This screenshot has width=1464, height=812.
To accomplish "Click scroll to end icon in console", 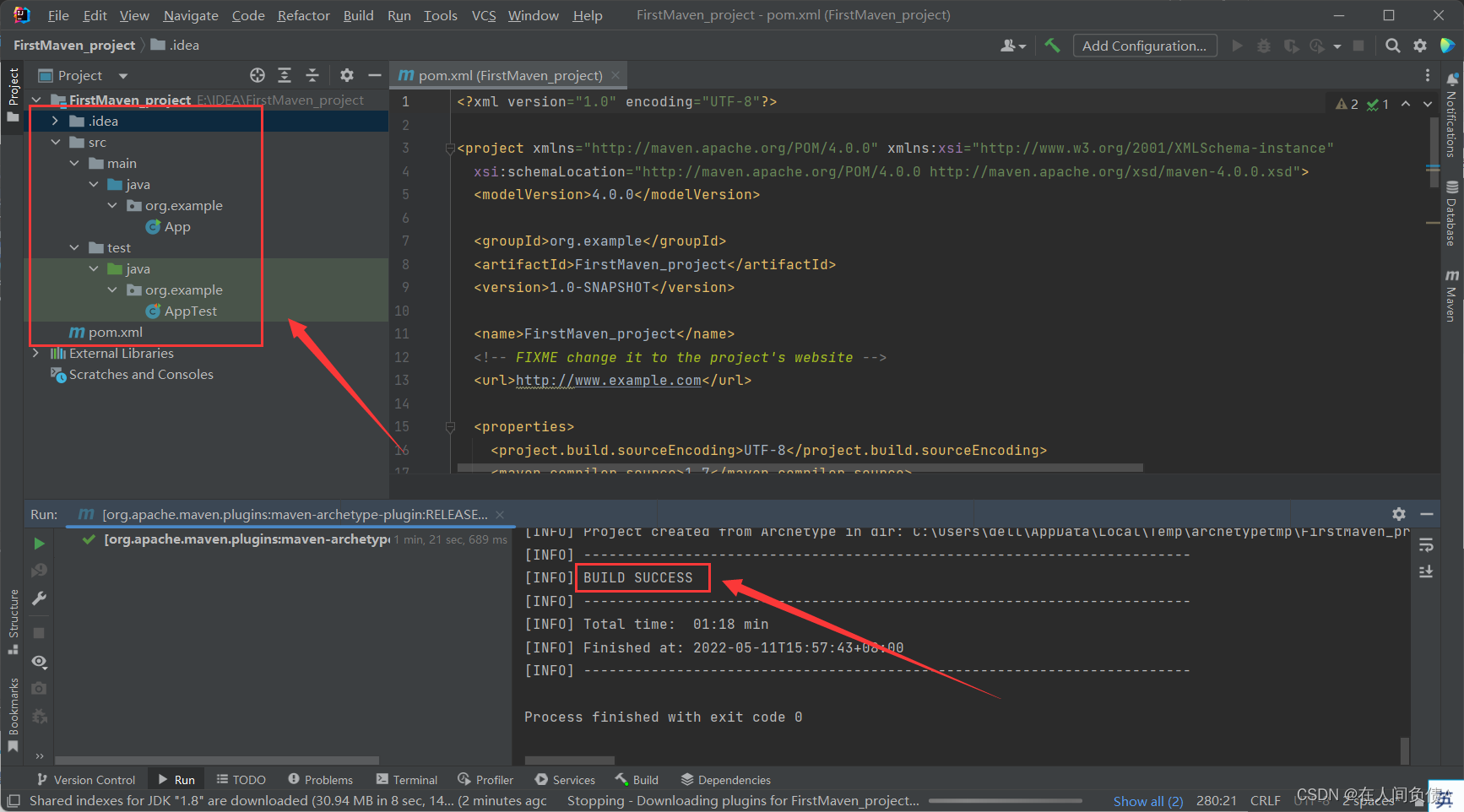I will (1426, 571).
